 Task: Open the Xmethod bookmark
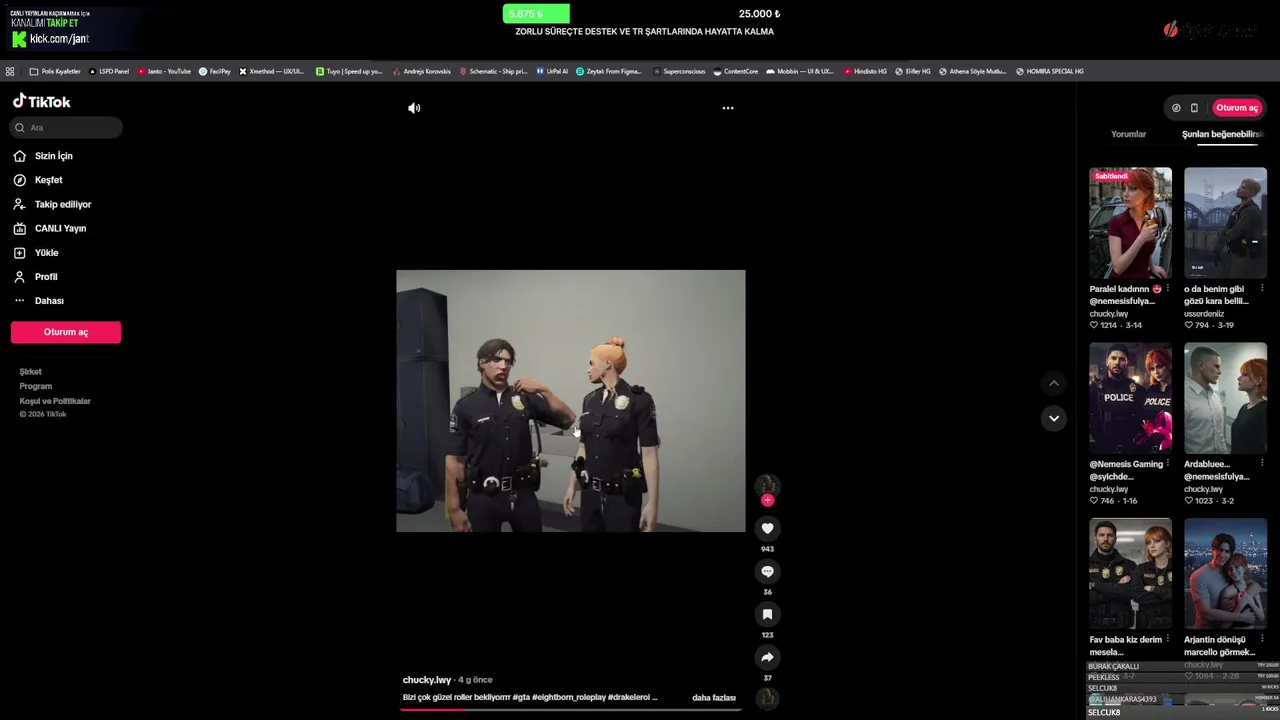point(272,71)
